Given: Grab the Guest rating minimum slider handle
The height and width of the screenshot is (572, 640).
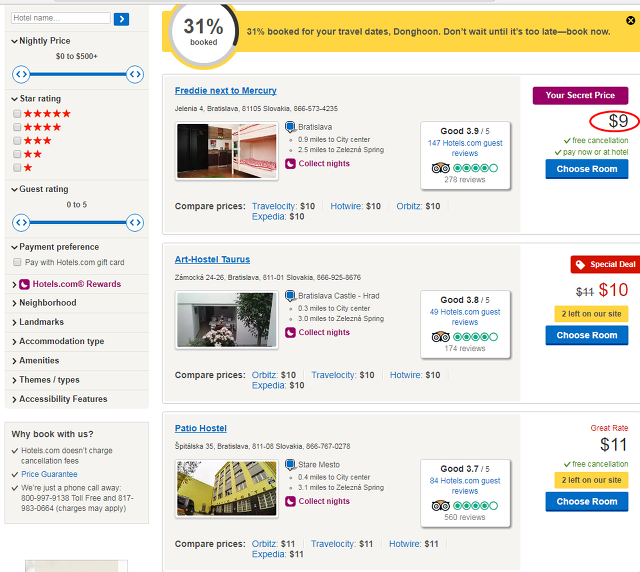Looking at the screenshot, I should [21, 223].
